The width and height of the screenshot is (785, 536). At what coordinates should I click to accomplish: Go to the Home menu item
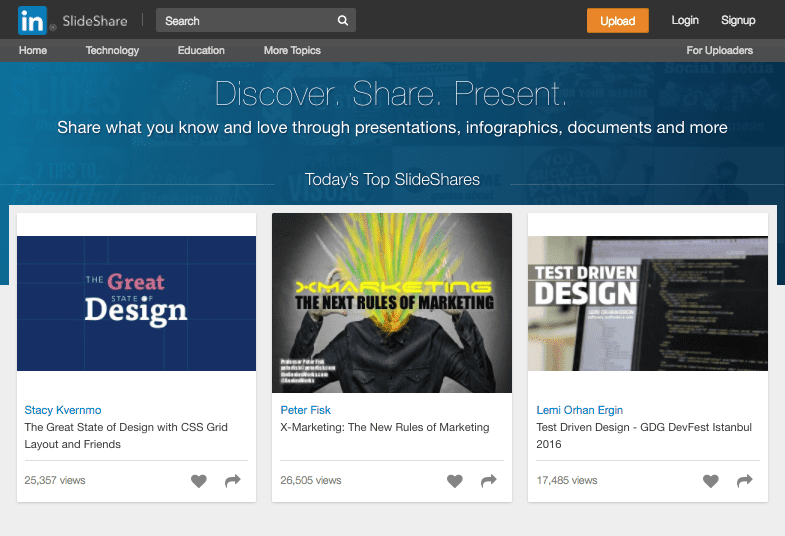point(33,51)
